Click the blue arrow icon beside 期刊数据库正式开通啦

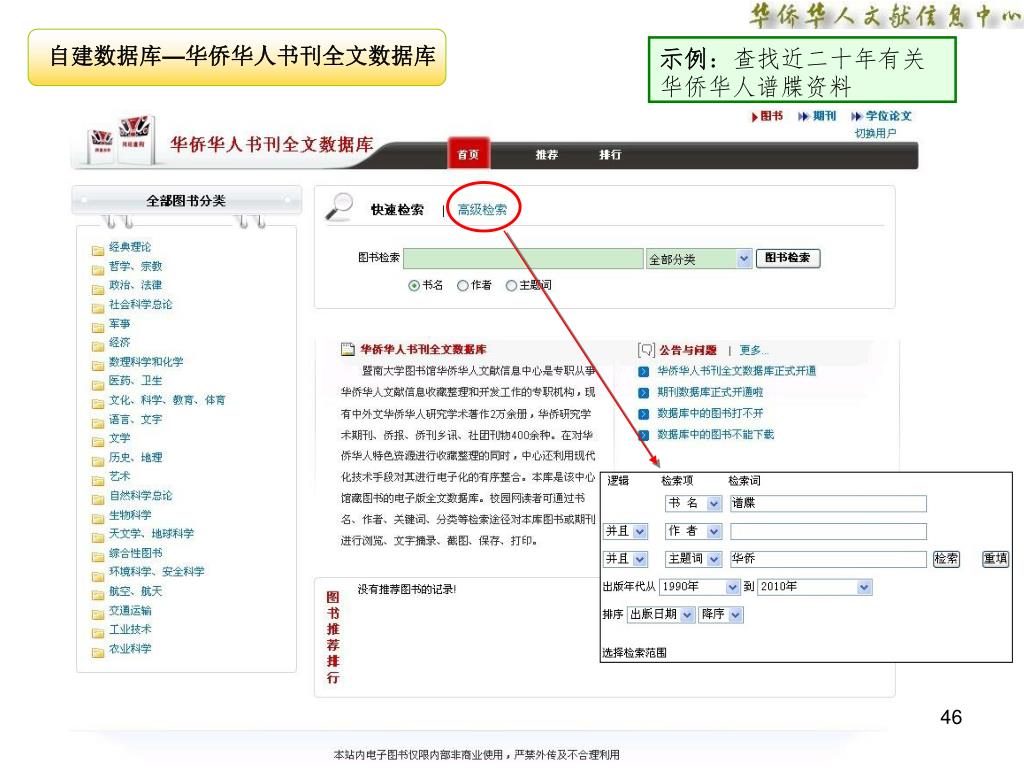[x=644, y=392]
